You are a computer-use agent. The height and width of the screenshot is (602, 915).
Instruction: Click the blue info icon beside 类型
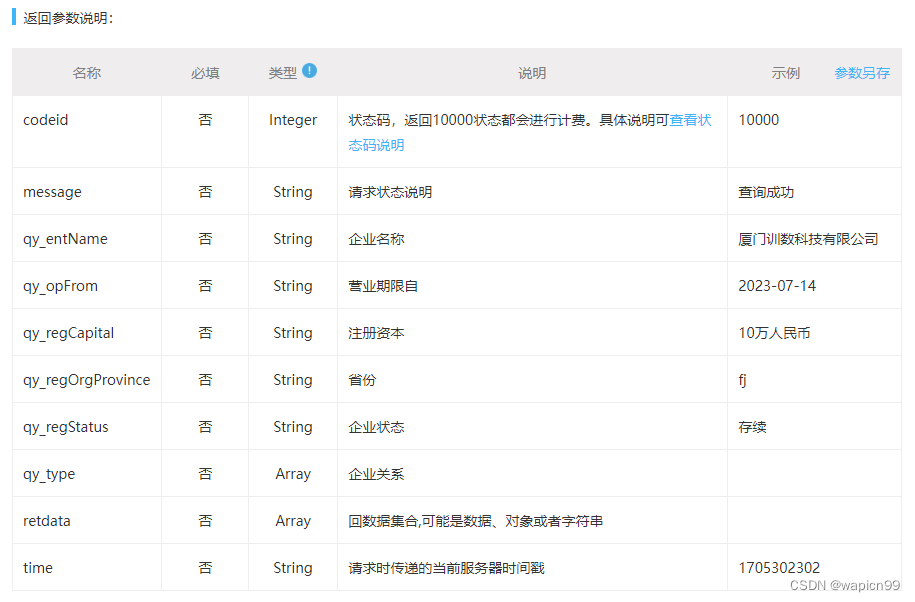[309, 71]
